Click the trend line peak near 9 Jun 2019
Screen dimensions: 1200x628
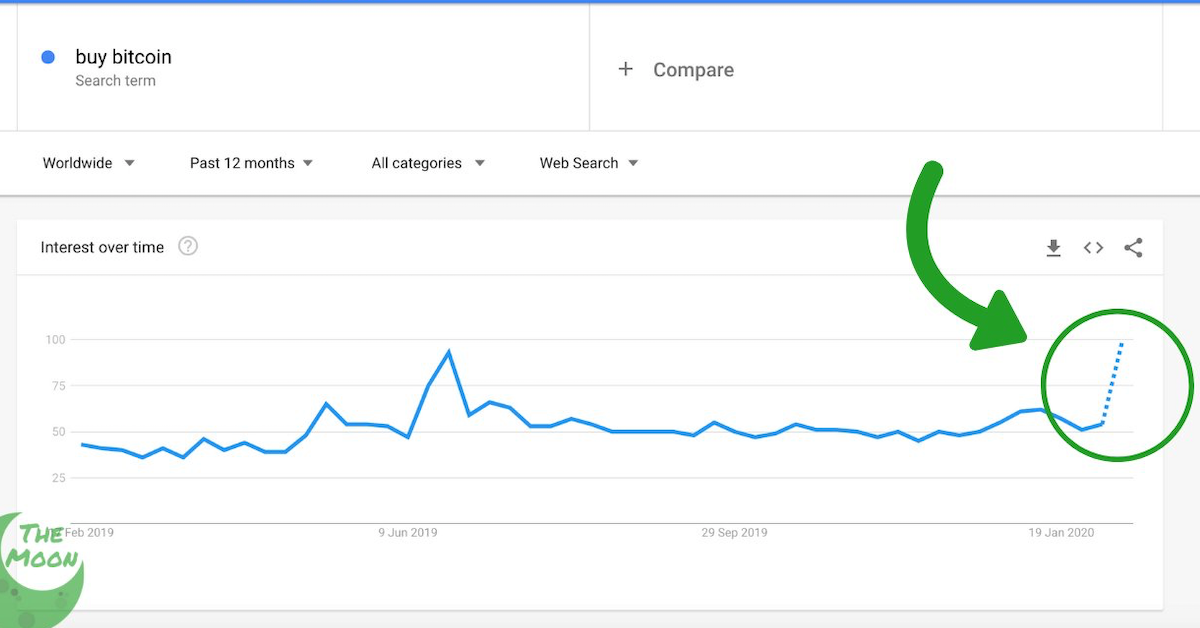pos(449,351)
